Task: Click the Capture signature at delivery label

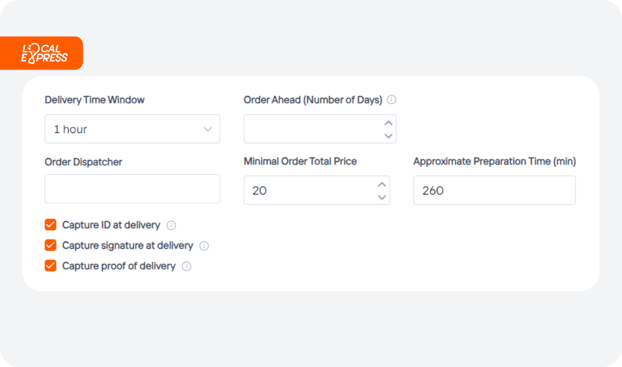Action: [127, 246]
